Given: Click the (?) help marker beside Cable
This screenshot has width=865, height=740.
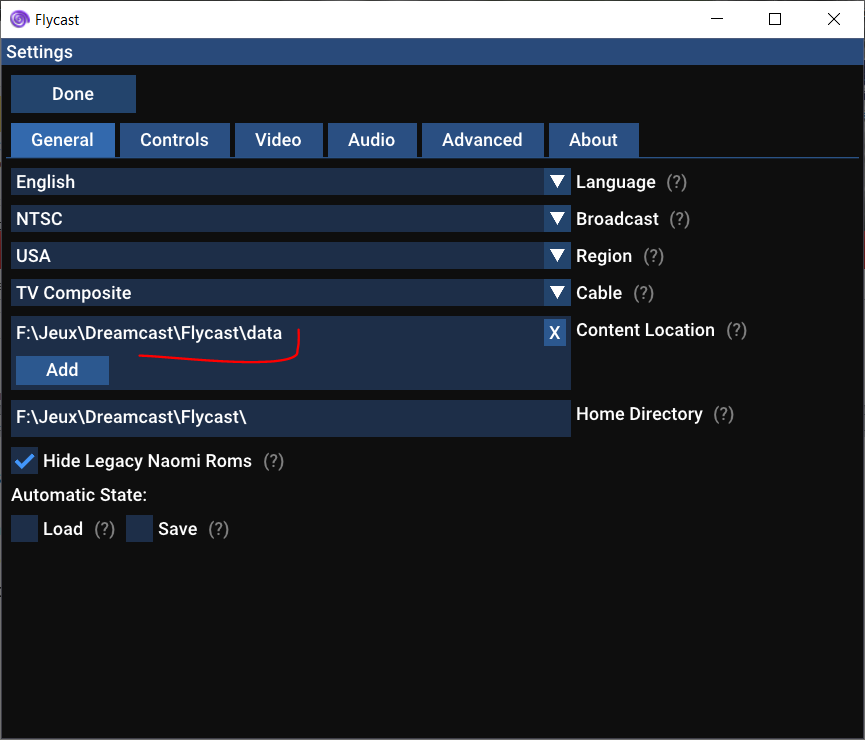Looking at the screenshot, I should pos(643,293).
